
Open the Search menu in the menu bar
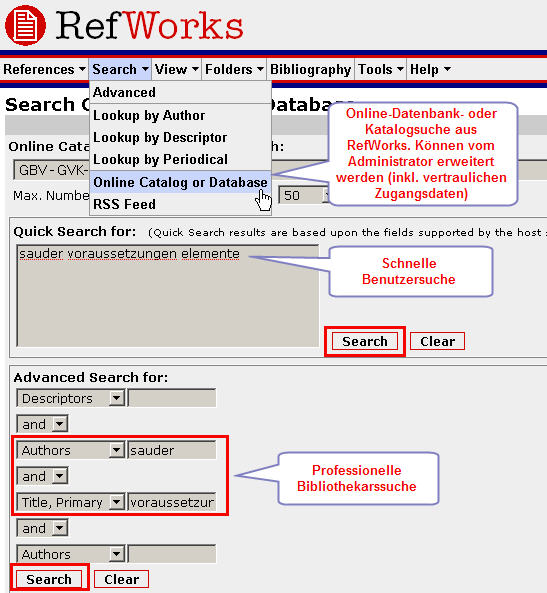(x=120, y=70)
